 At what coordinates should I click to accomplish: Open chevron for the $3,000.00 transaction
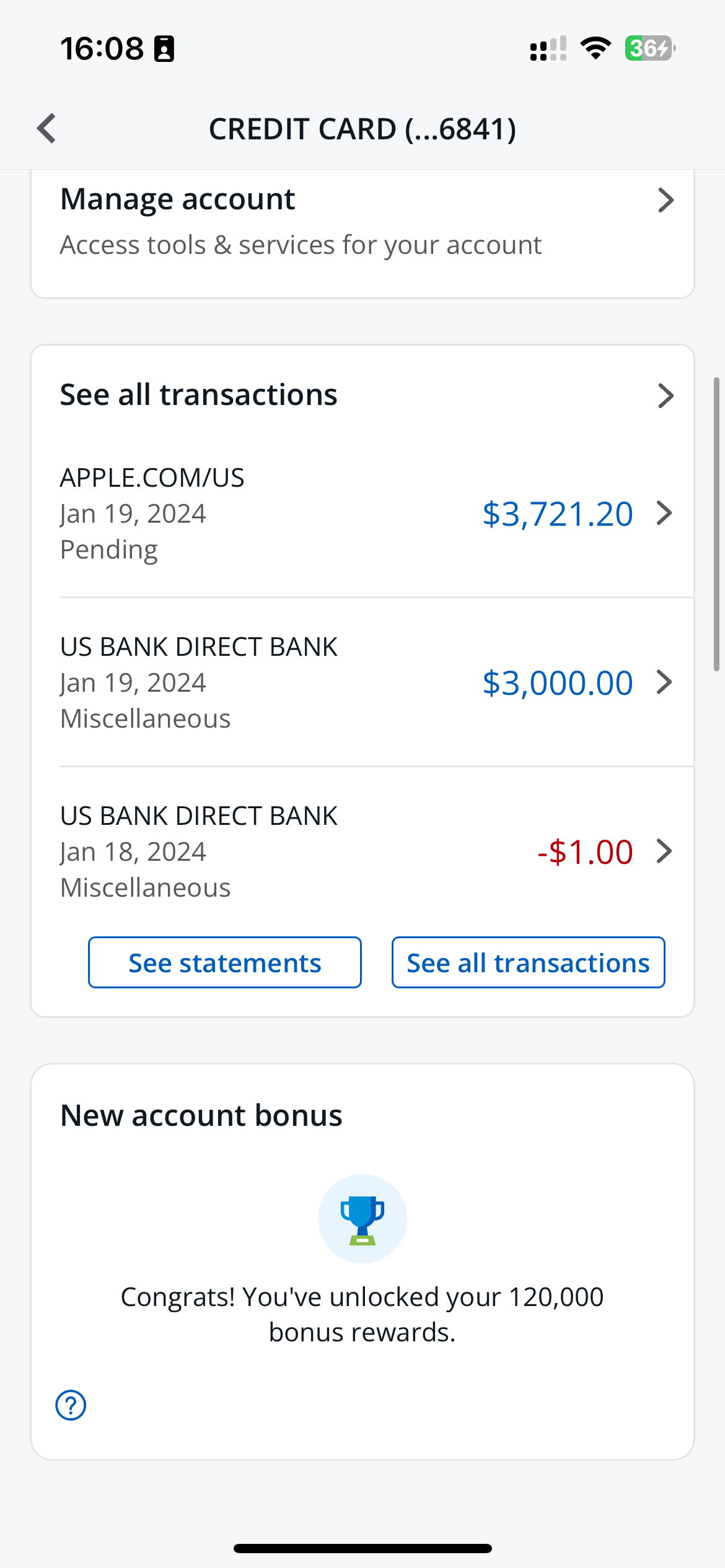pyautogui.click(x=664, y=682)
